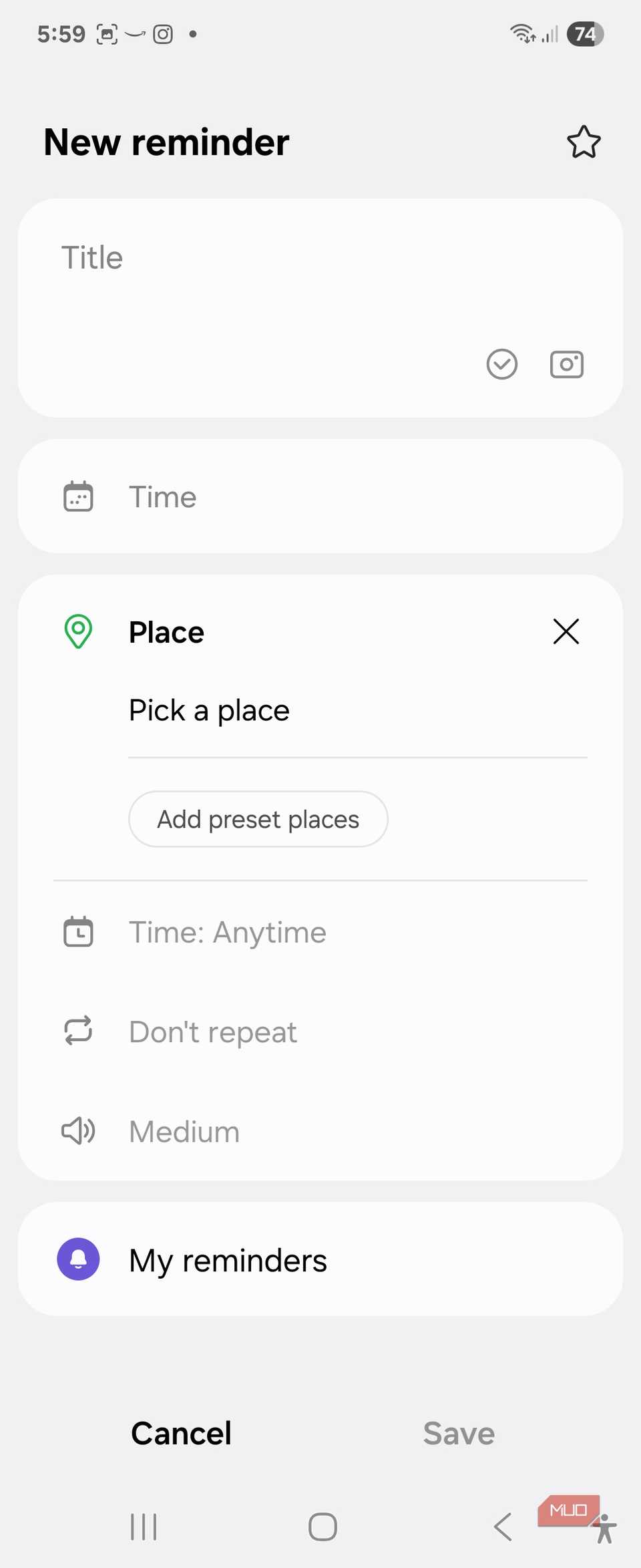The width and height of the screenshot is (641, 1568).
Task: Add a photo using the camera icon
Action: tap(566, 364)
